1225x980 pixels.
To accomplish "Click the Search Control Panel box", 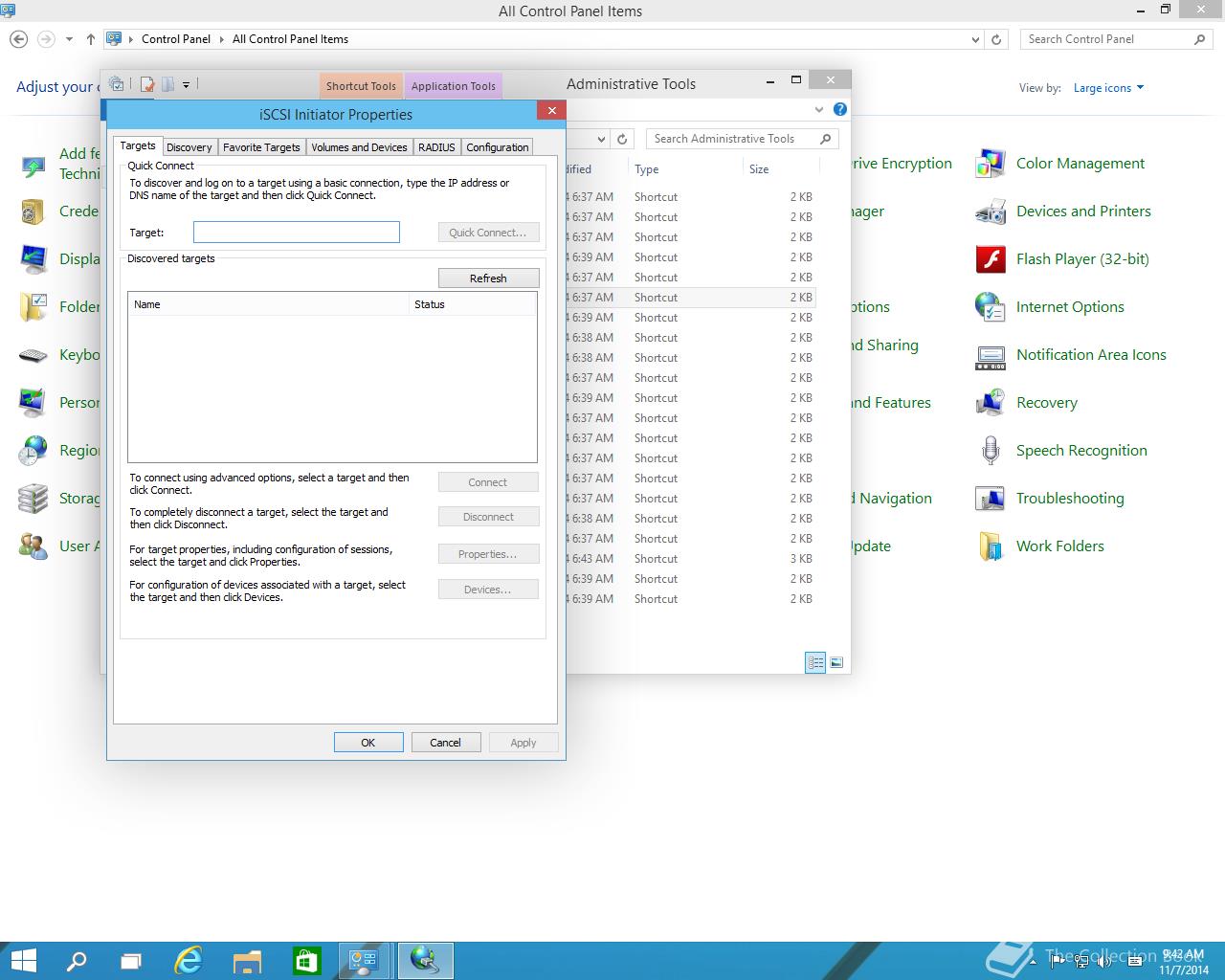I will point(1116,39).
